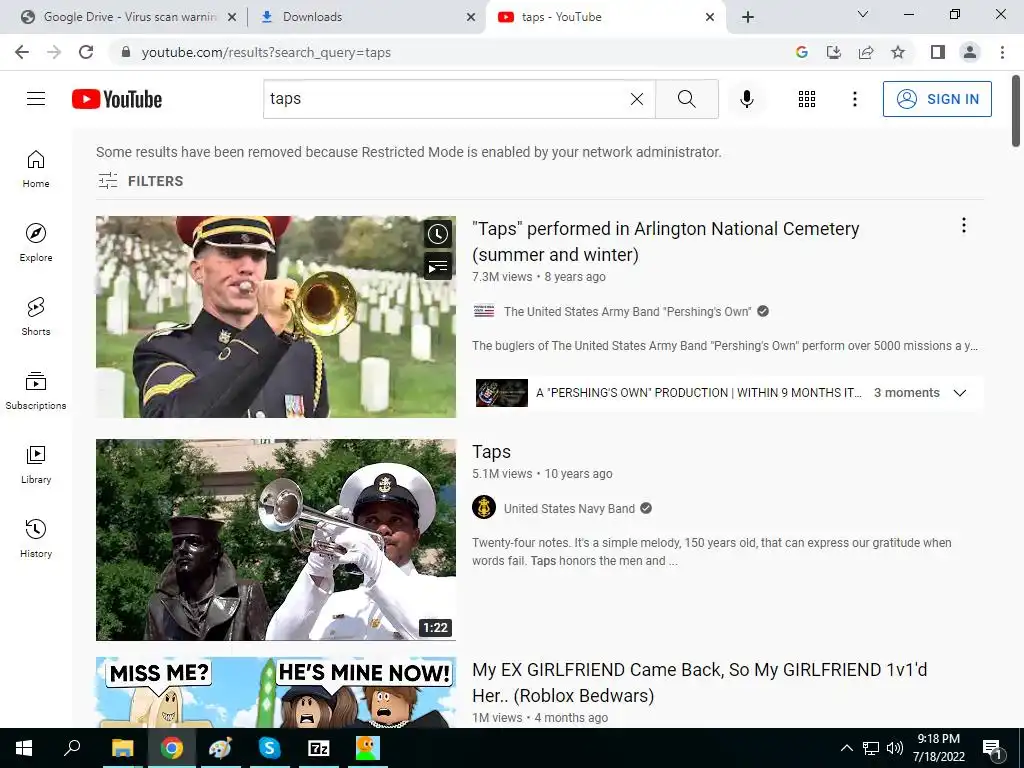Open a new browser tab
Viewport: 1024px width, 768px height.
[x=748, y=17]
